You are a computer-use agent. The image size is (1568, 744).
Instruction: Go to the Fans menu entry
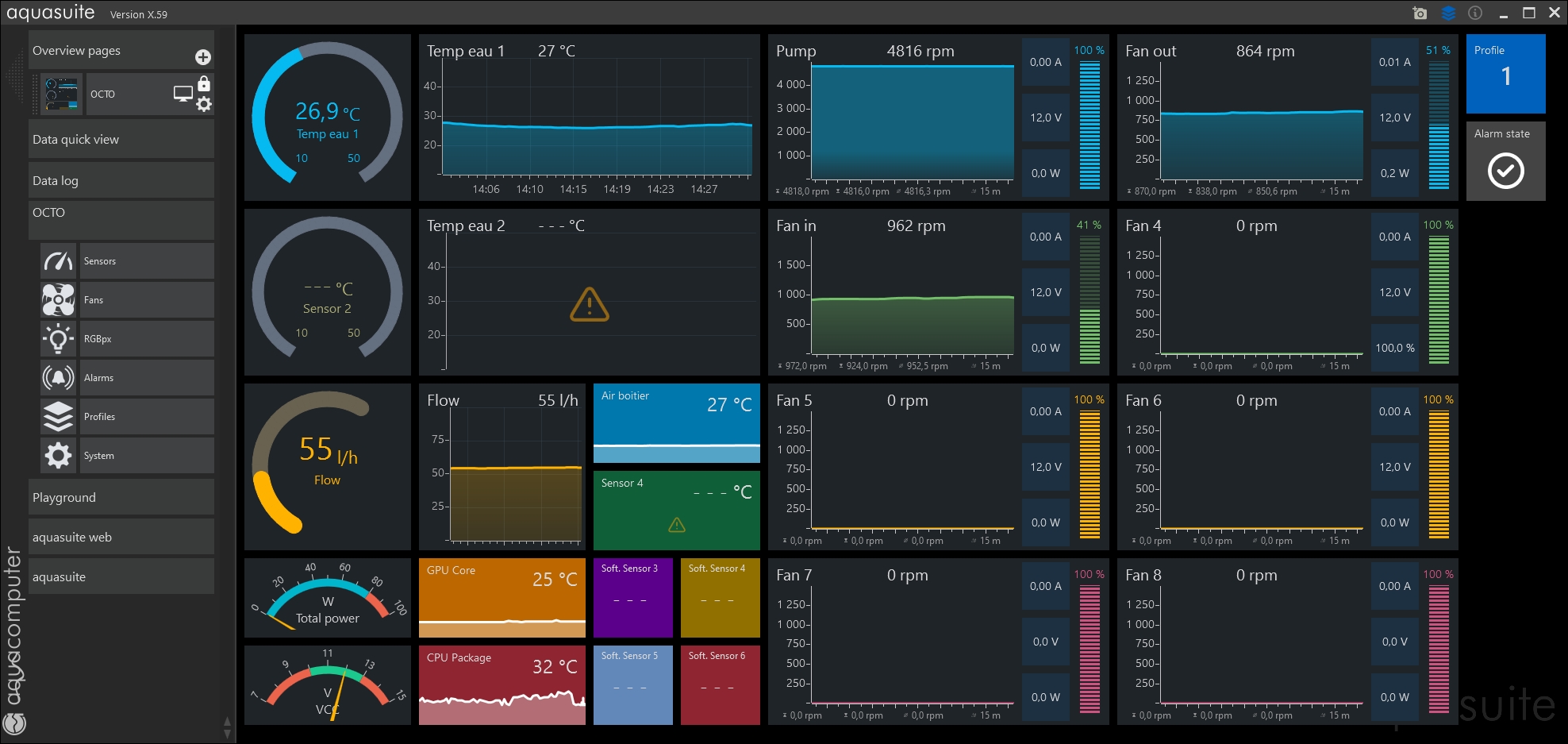147,300
